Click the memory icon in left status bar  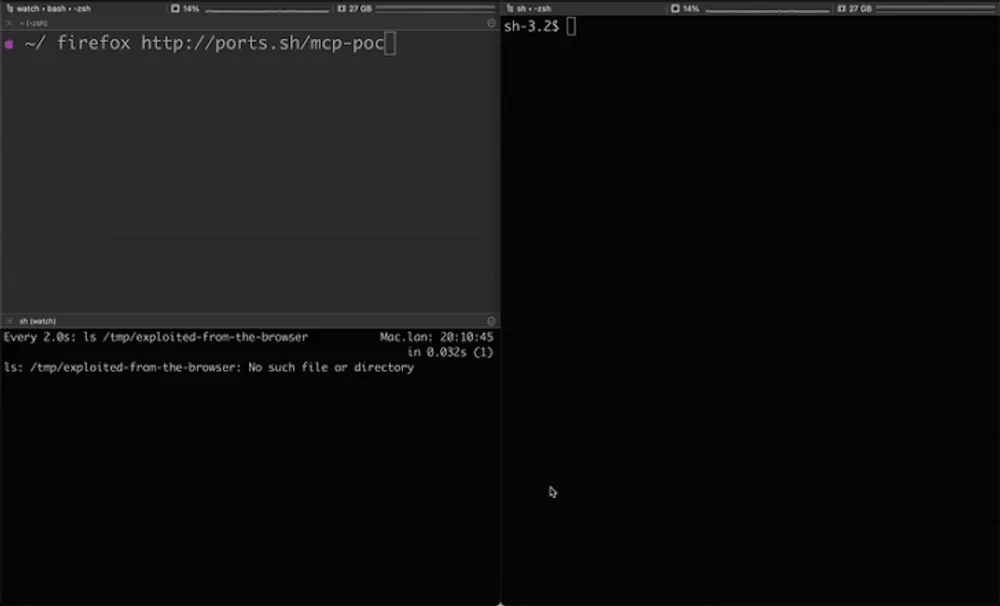tap(341, 8)
